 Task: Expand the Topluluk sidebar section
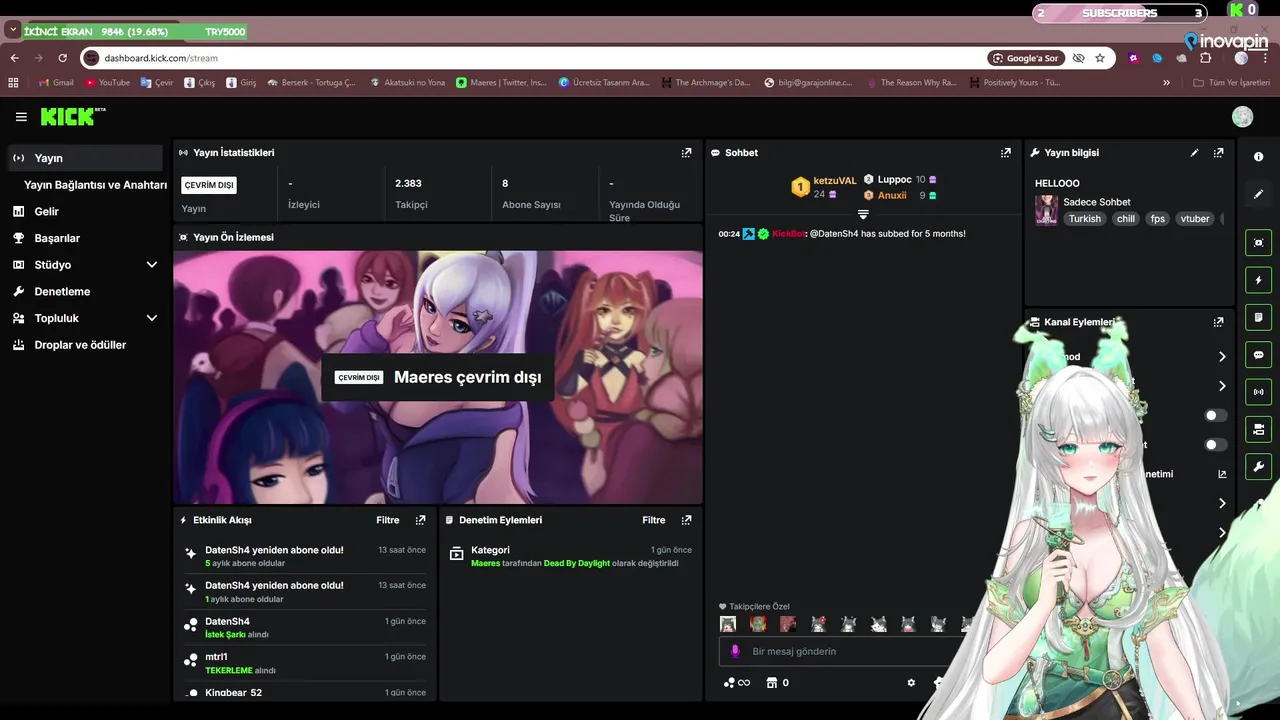pos(152,318)
